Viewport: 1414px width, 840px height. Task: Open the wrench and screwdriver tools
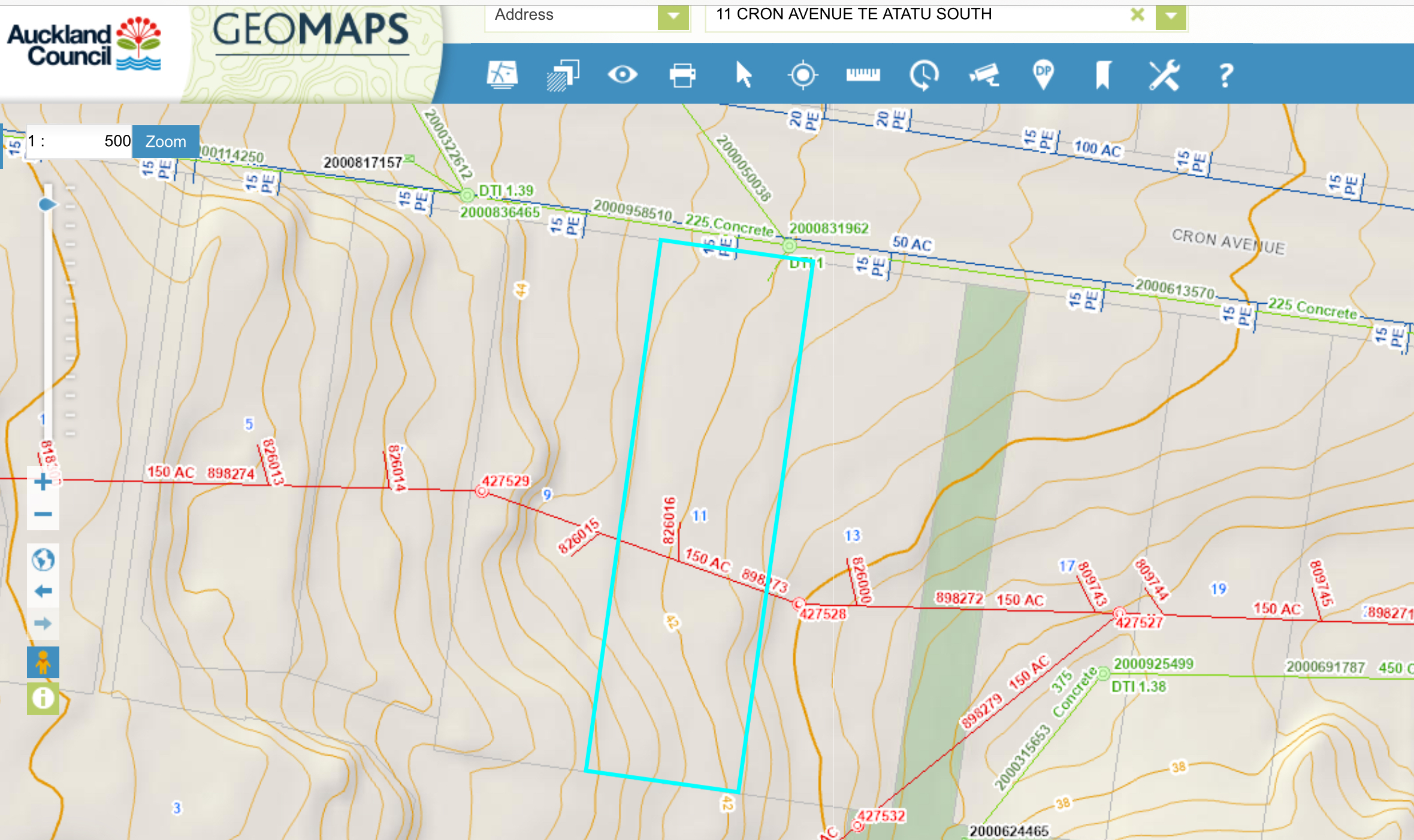(1164, 75)
